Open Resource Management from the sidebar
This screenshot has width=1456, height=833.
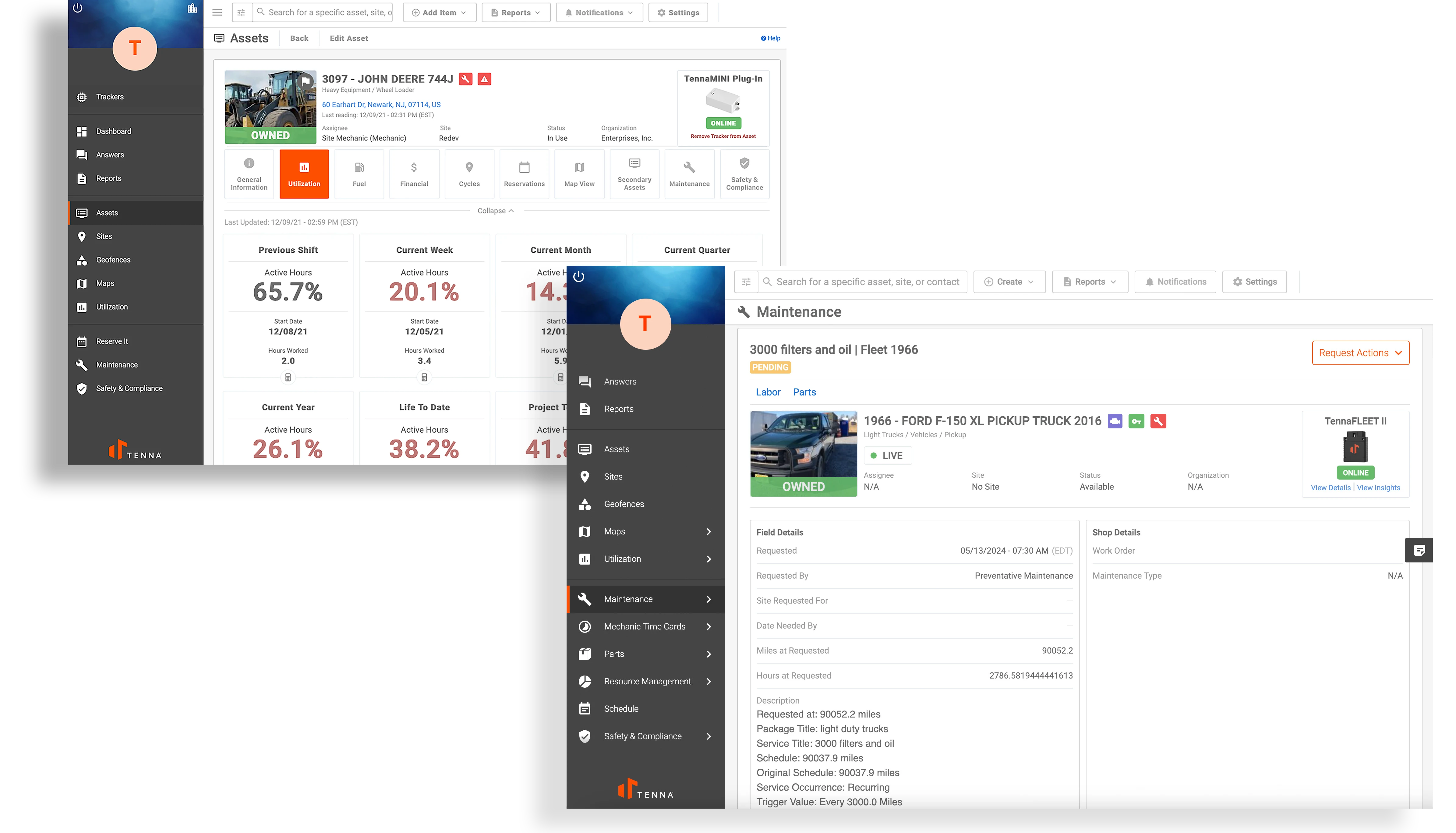[x=647, y=681]
